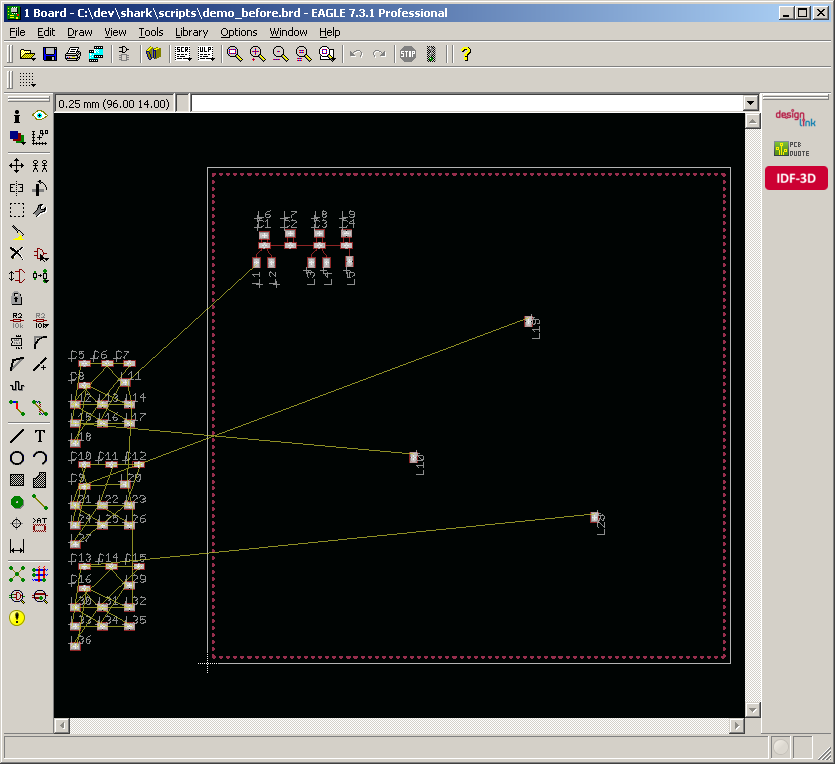Launch the Autorouter
This screenshot has height=764, width=835.
pos(40,574)
